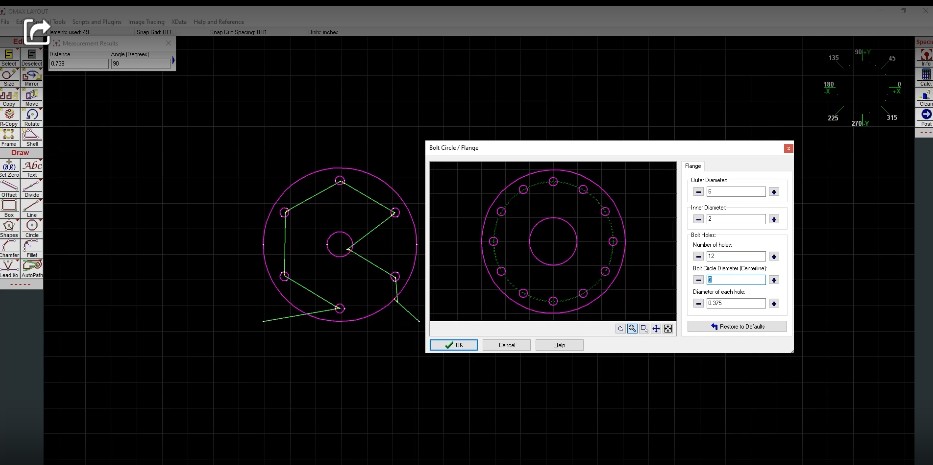The width and height of the screenshot is (933, 465).
Task: Click the Angle field in Measurement Results
Action: (140, 63)
